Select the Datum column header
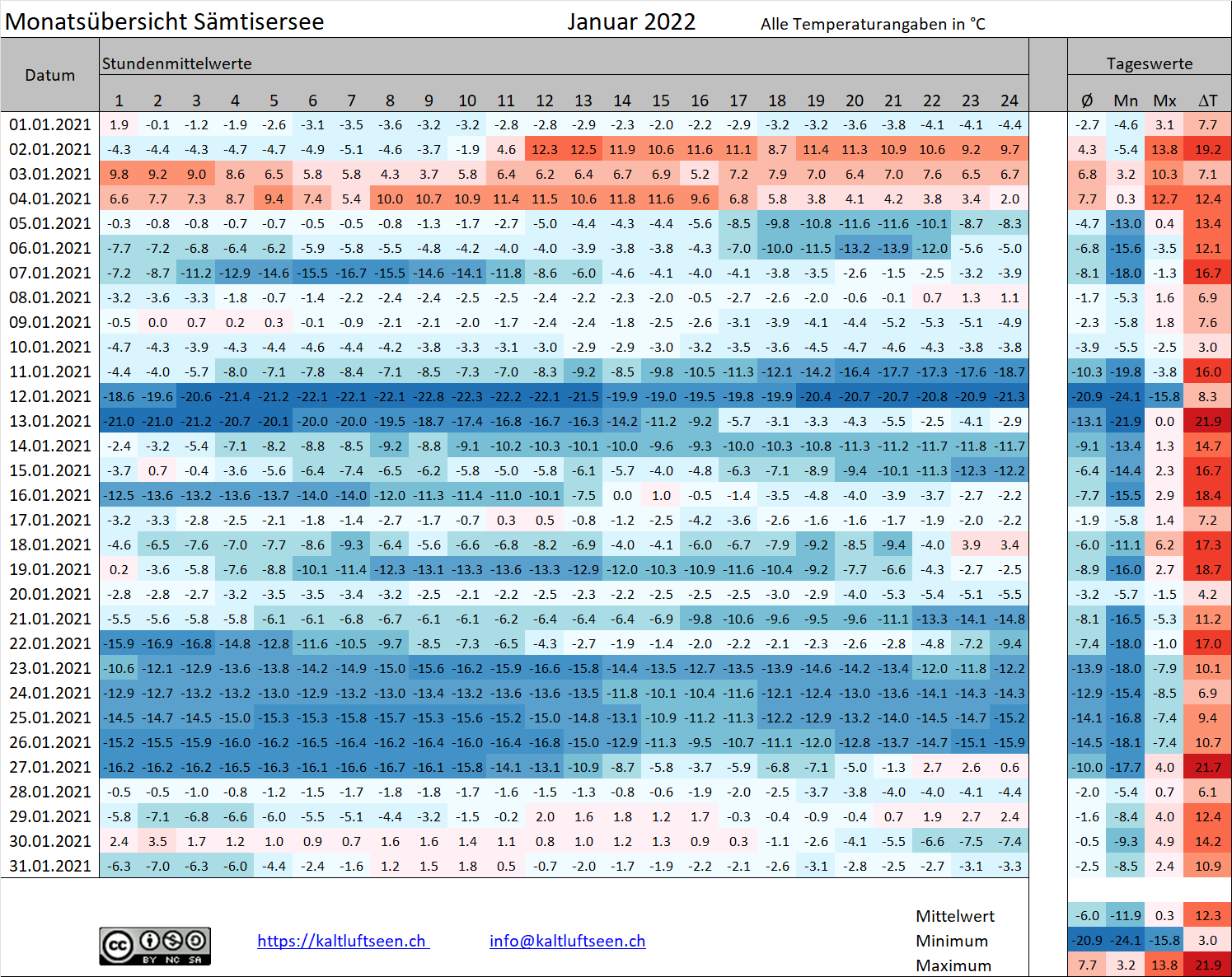This screenshot has height=977, width=1232. pos(50,75)
